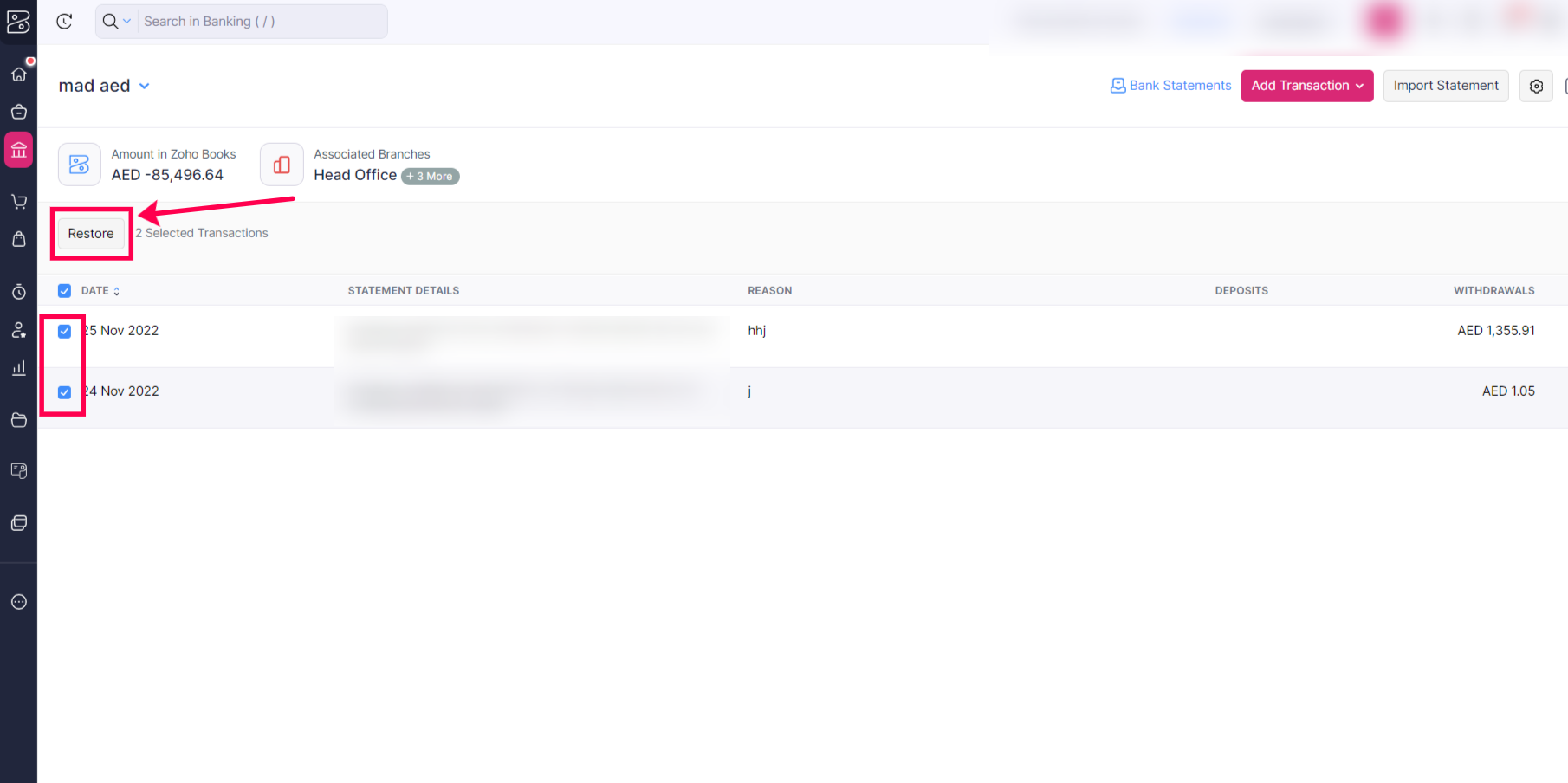This screenshot has width=1568, height=783.
Task: Open the web tabs sidebar icon
Action: [x=18, y=523]
